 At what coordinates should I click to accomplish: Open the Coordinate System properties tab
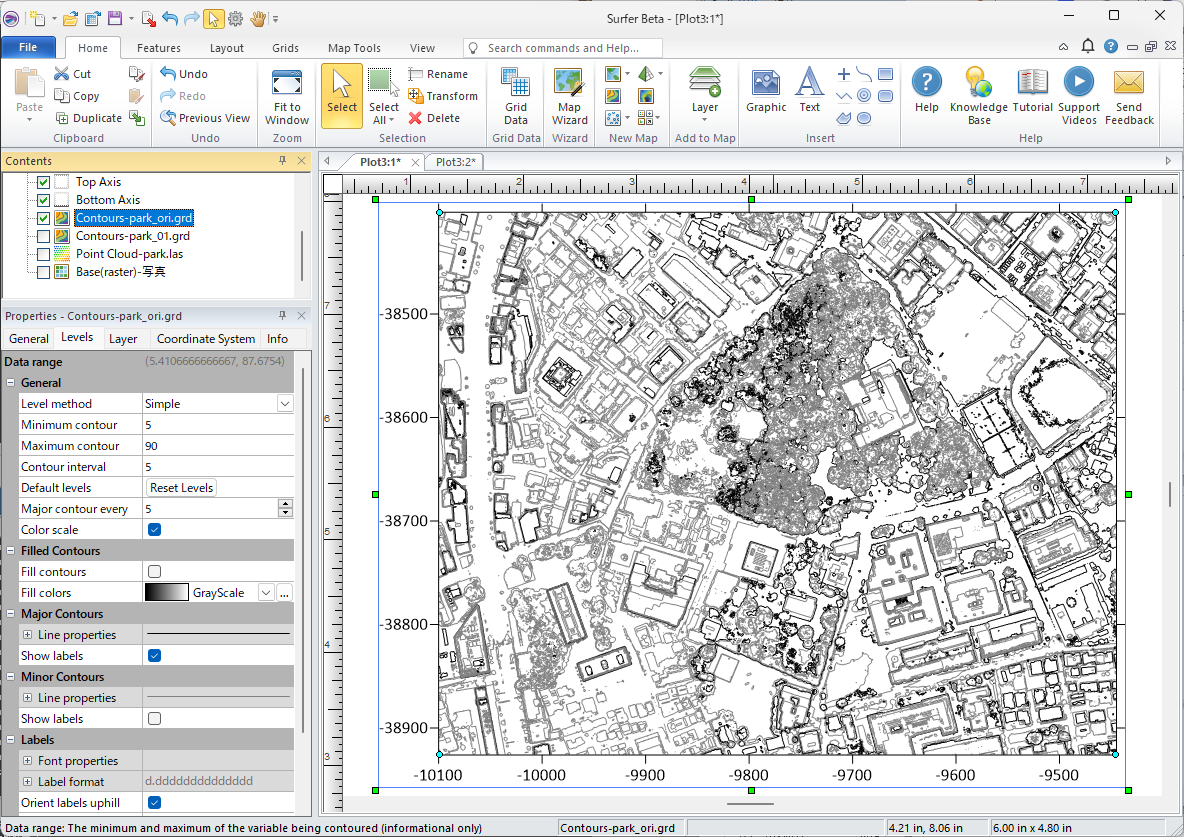[x=205, y=339]
